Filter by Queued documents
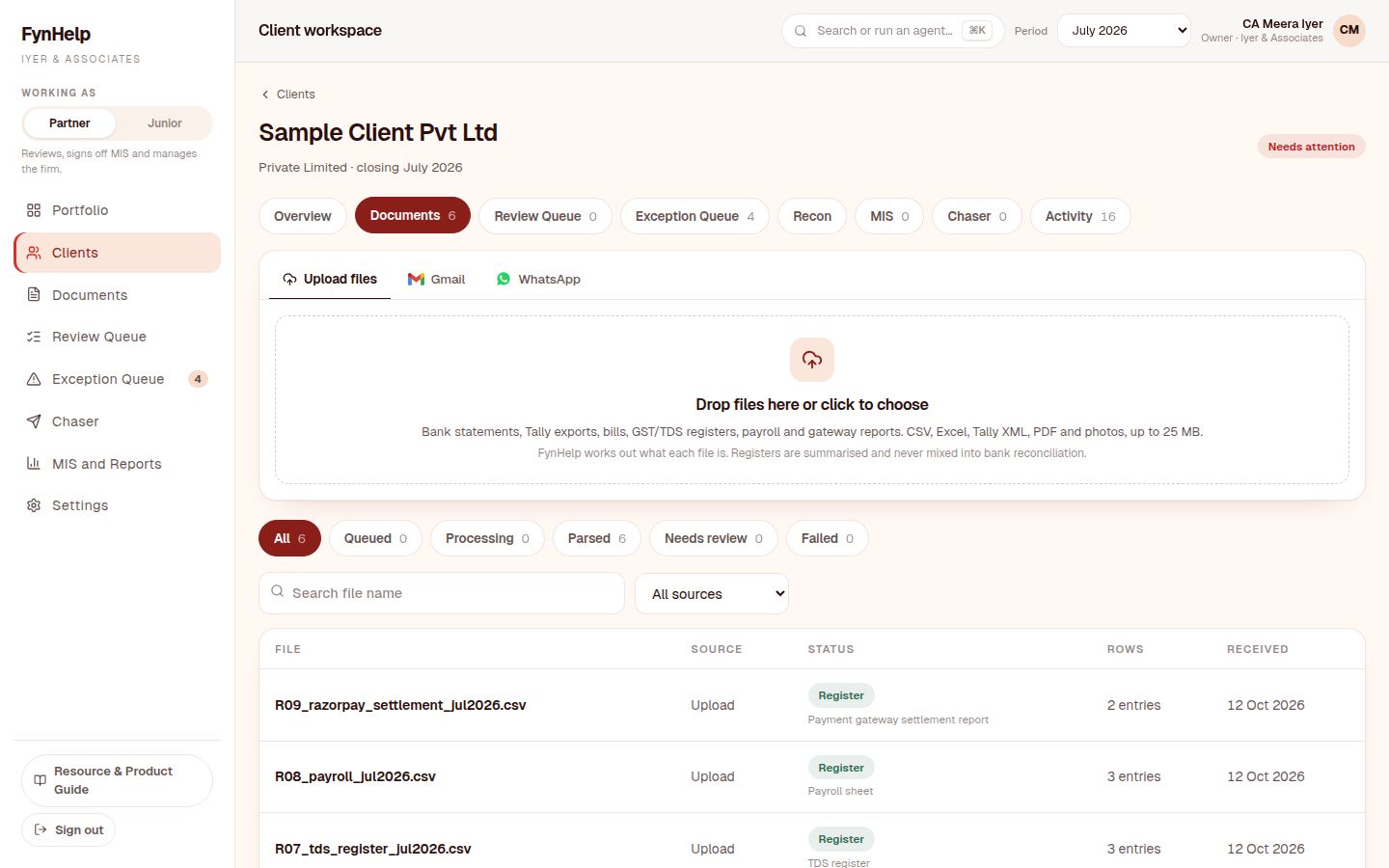The width and height of the screenshot is (1389, 868). pyautogui.click(x=375, y=538)
